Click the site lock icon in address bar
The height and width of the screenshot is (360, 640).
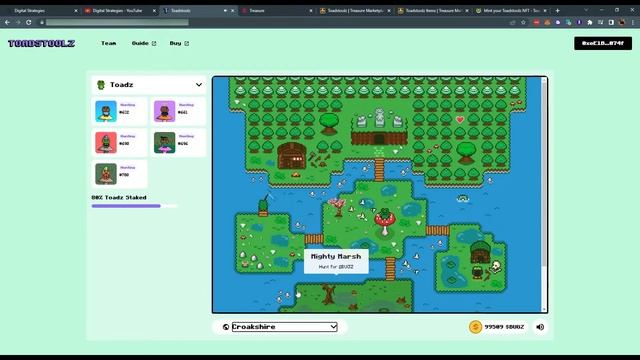tap(42, 22)
